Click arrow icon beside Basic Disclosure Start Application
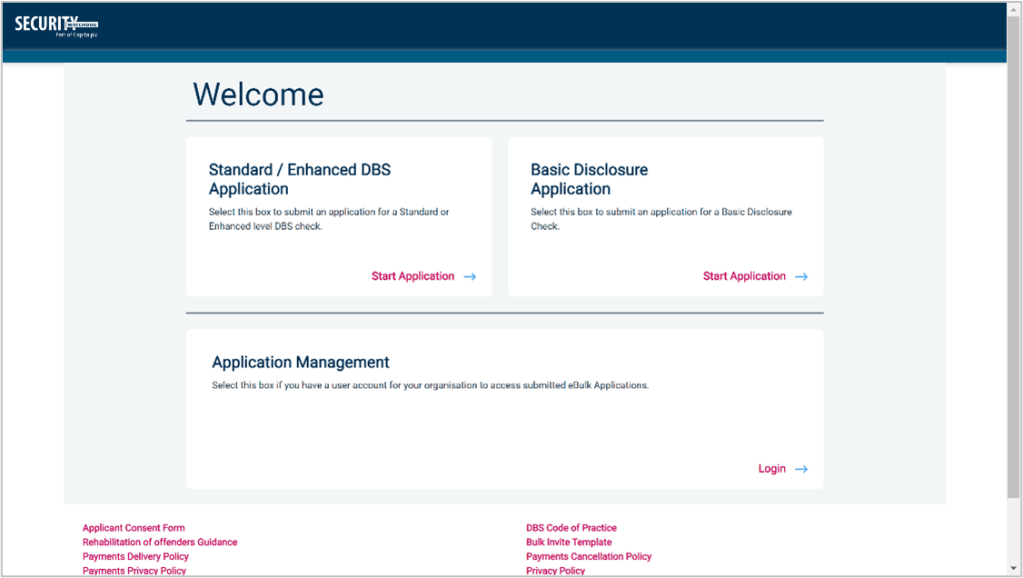The image size is (1023, 578). point(801,277)
